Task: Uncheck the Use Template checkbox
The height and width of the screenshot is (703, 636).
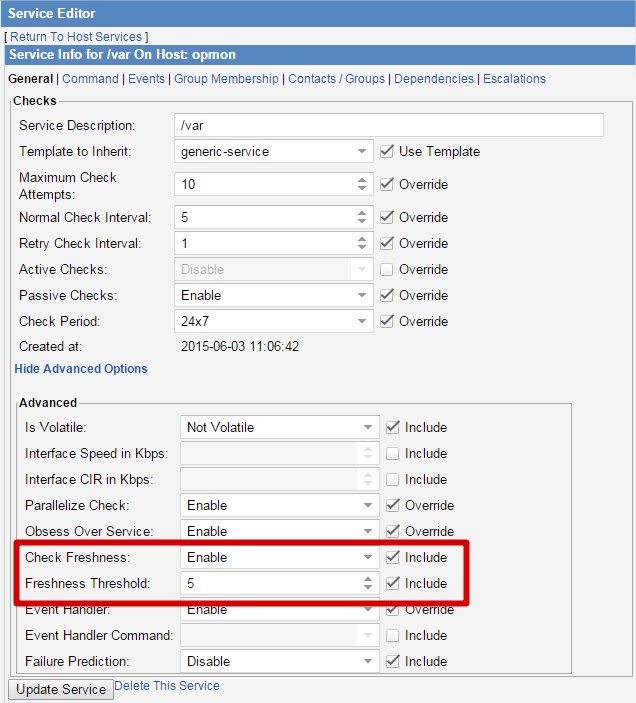Action: tap(387, 151)
